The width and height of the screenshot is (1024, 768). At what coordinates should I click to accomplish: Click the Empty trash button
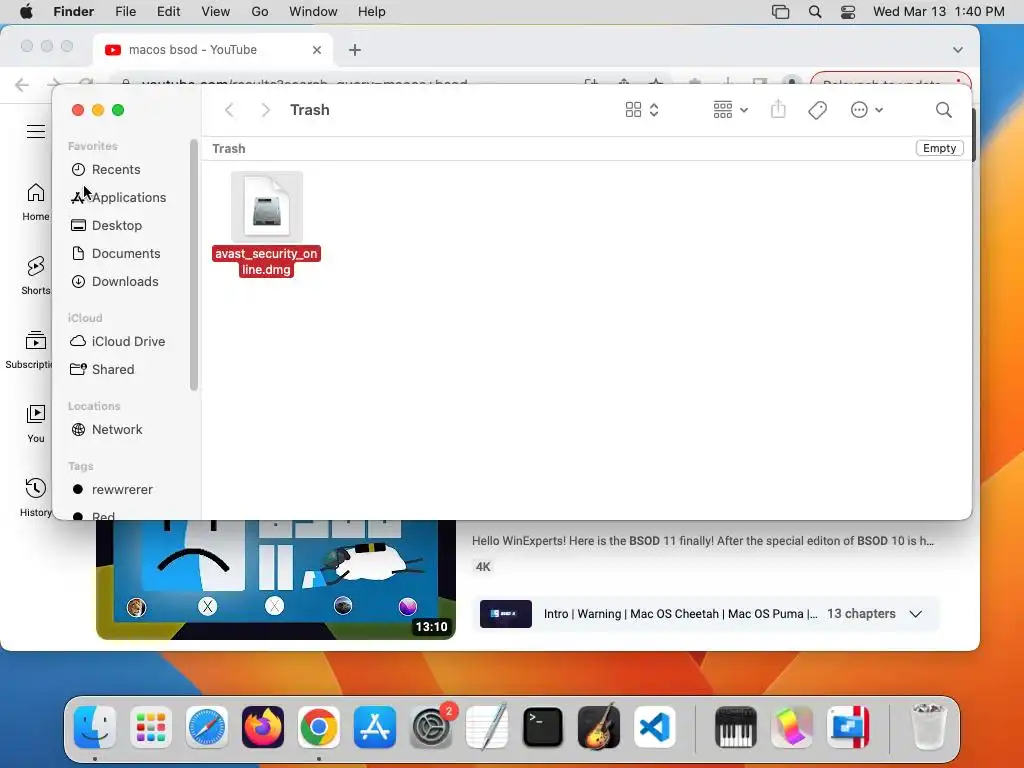939,148
